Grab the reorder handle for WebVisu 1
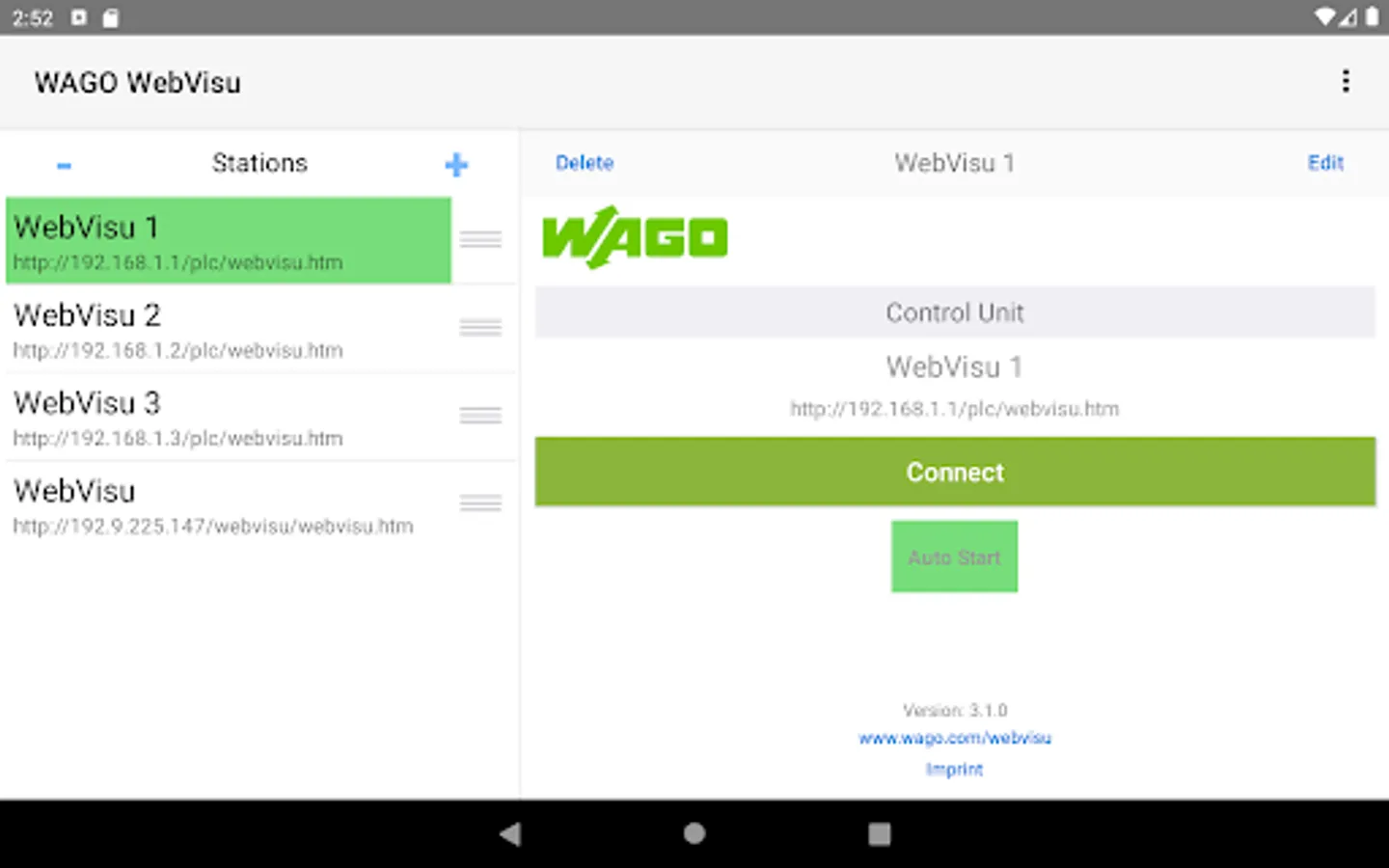The width and height of the screenshot is (1389, 868). (480, 239)
